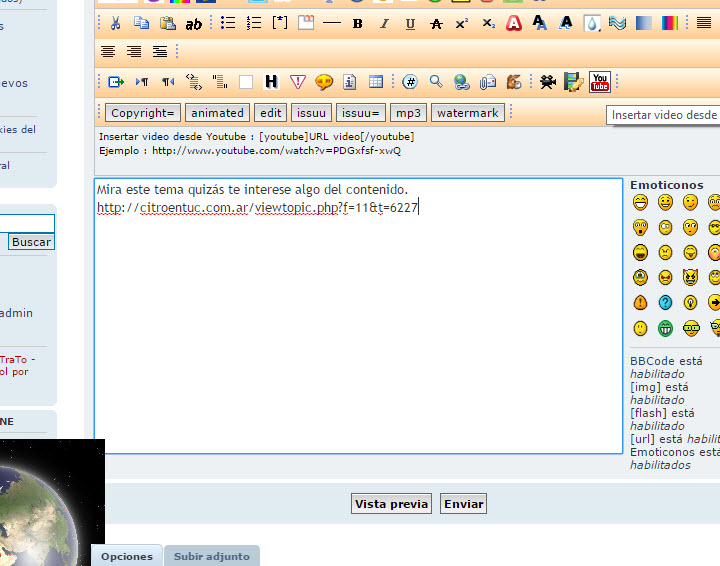Click the table insert icon
Viewport: 720px width, 566px height.
376,82
